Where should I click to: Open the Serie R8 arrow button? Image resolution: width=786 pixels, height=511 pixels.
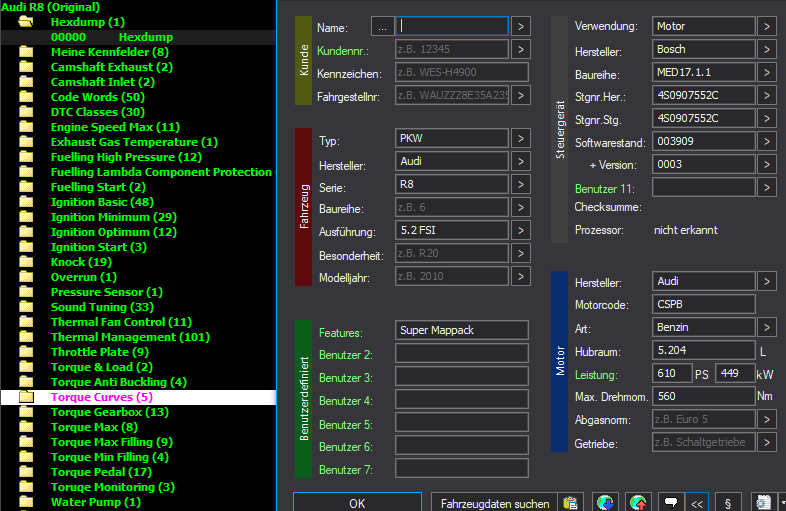(x=521, y=185)
